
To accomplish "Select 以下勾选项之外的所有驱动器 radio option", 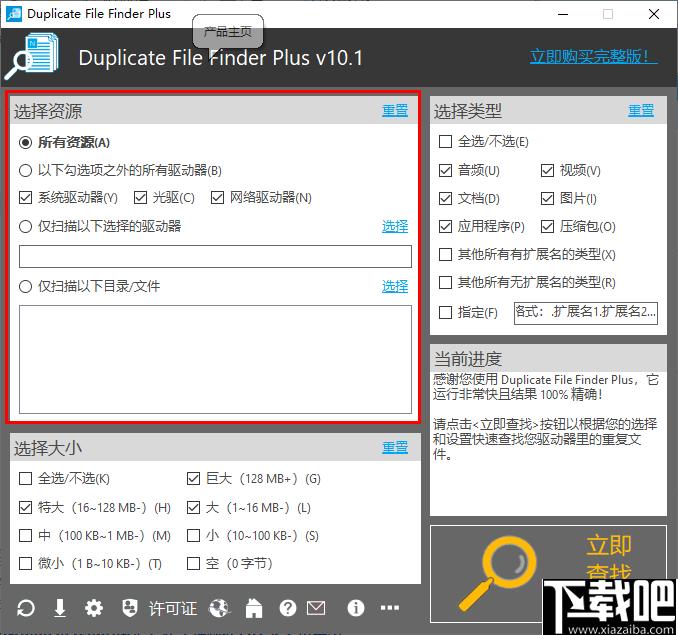I will click(x=26, y=171).
